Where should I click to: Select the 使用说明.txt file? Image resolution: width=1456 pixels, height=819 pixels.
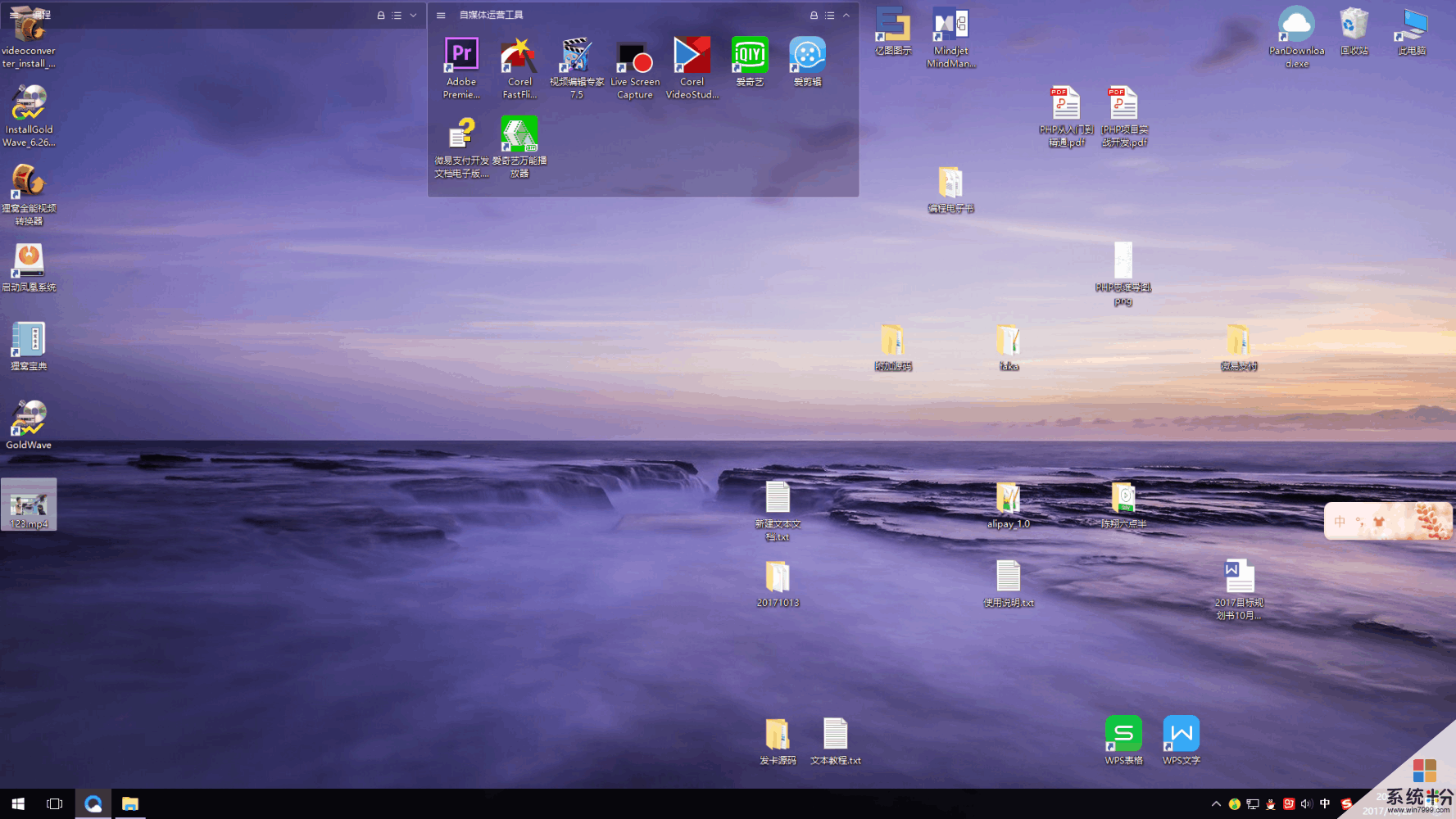pos(1009,583)
